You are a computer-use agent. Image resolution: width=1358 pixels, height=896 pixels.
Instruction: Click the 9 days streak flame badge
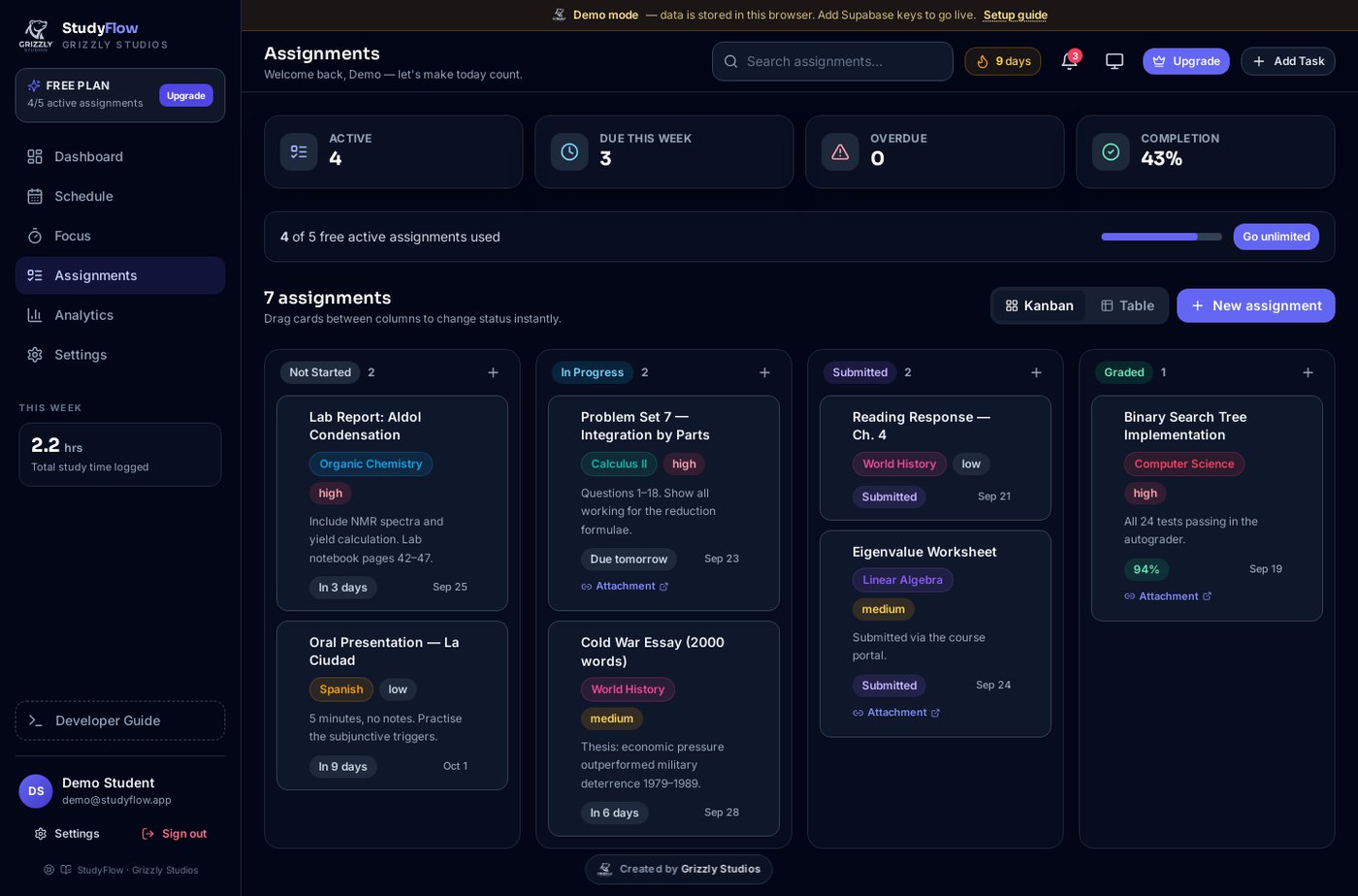(x=1003, y=61)
